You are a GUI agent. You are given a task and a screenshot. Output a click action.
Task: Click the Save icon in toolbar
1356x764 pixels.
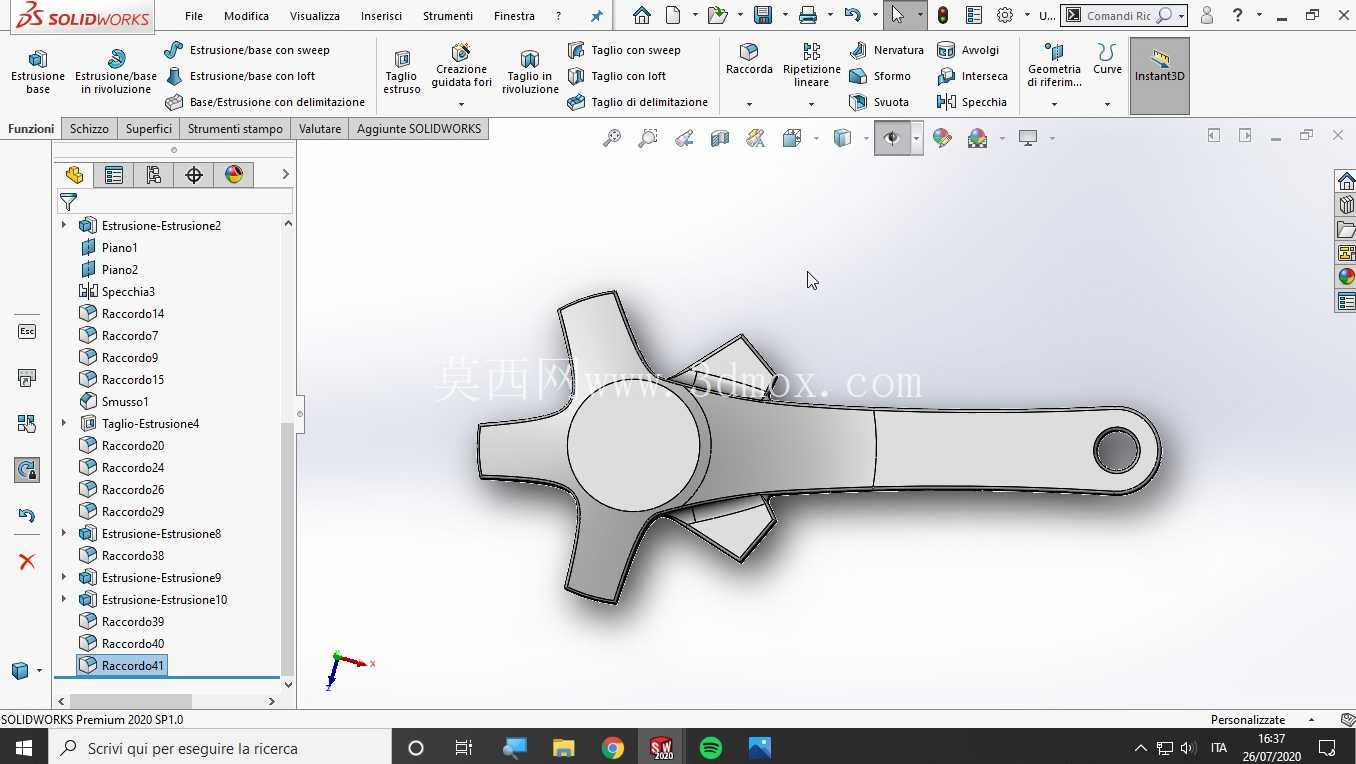pos(763,16)
